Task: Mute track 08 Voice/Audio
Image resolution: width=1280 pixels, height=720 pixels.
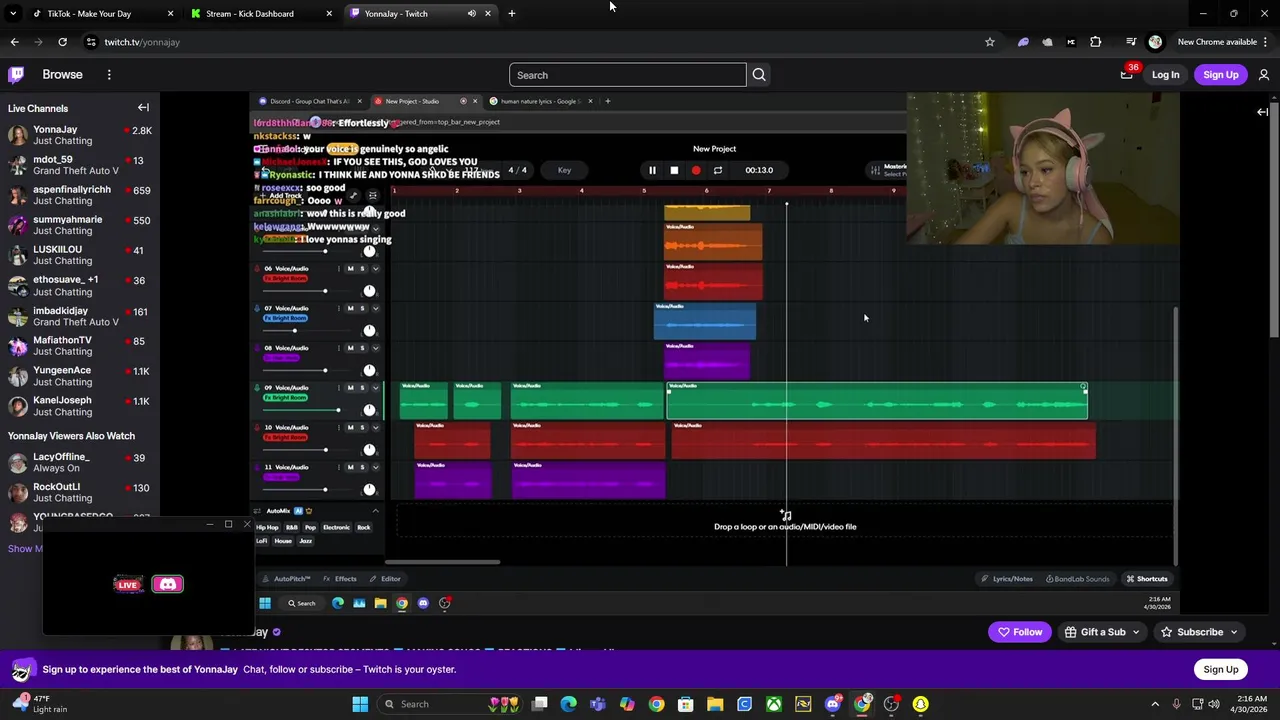Action: (x=350, y=348)
